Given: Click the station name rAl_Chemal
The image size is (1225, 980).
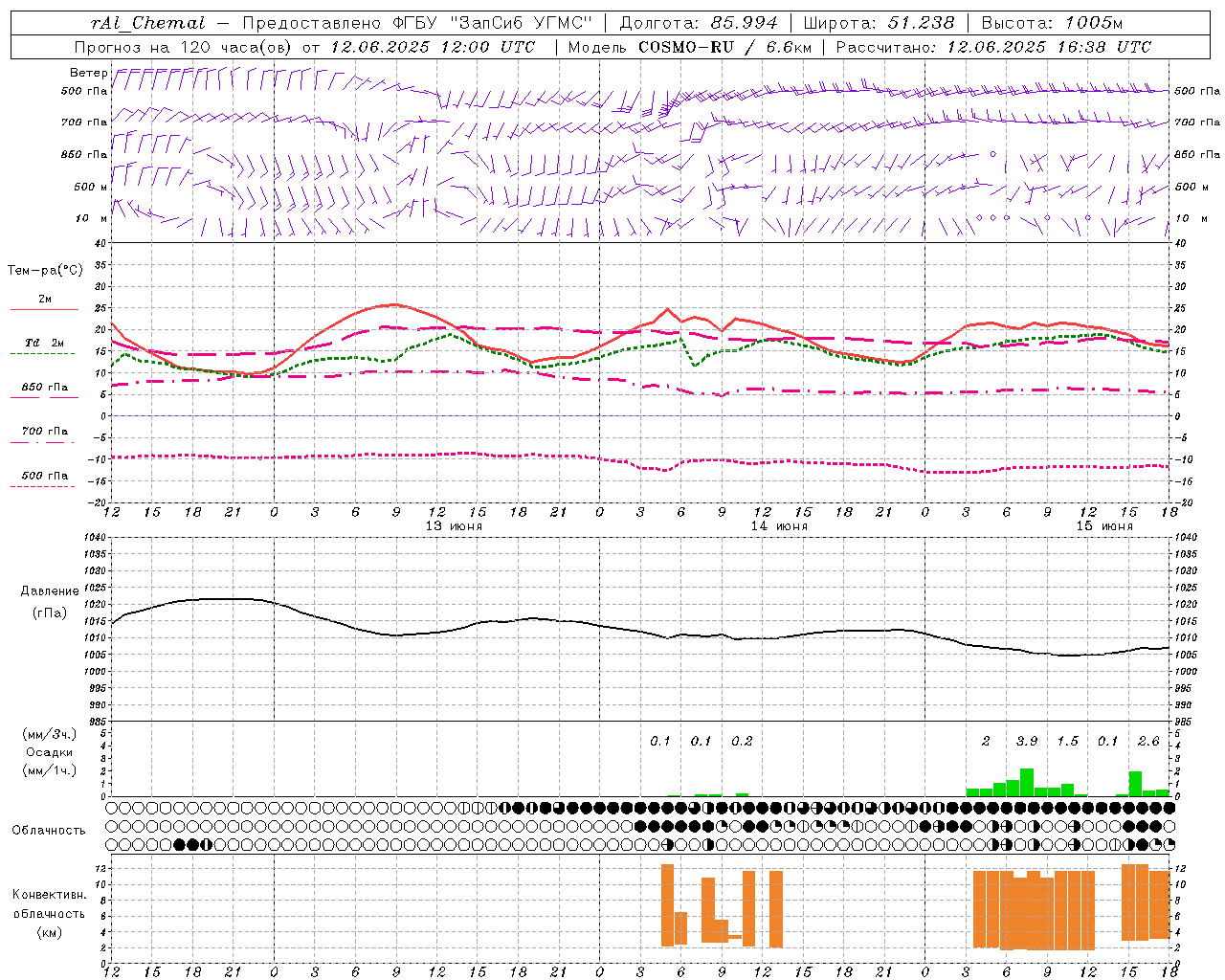Looking at the screenshot, I should [147, 23].
